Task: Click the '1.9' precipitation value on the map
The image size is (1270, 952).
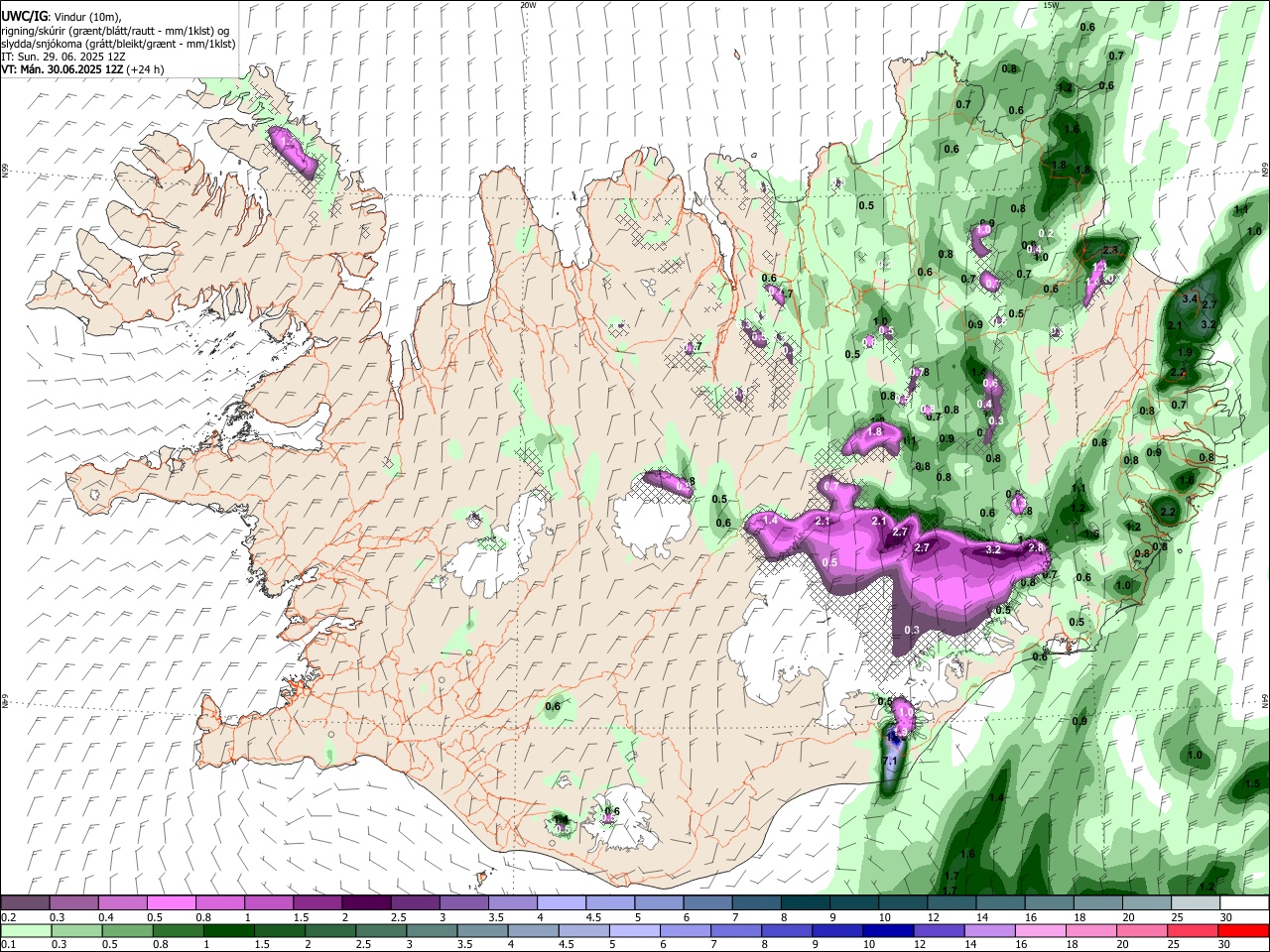Action: (1185, 352)
